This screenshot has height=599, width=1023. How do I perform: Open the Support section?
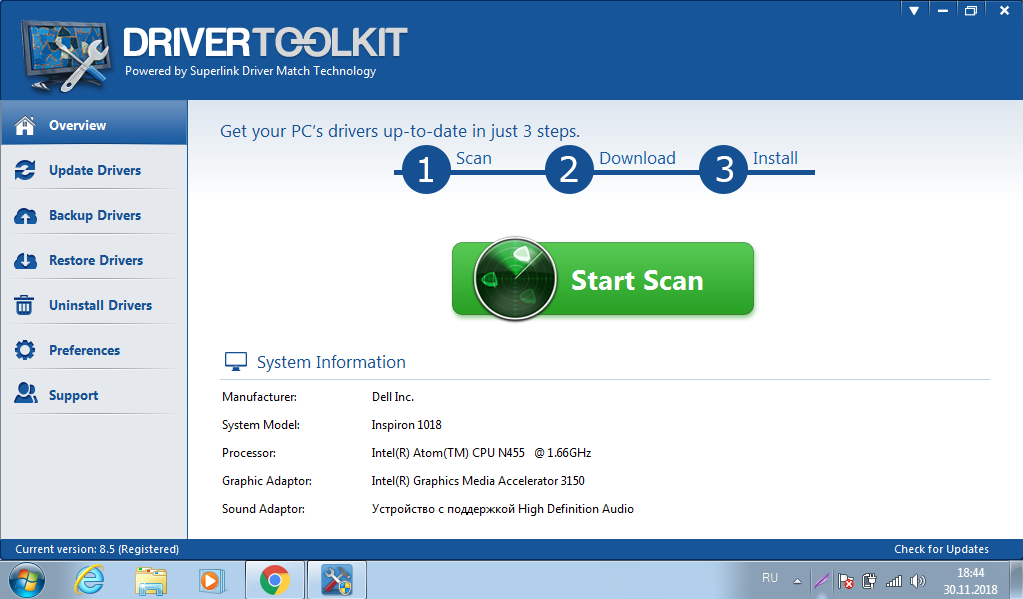pyautogui.click(x=94, y=395)
